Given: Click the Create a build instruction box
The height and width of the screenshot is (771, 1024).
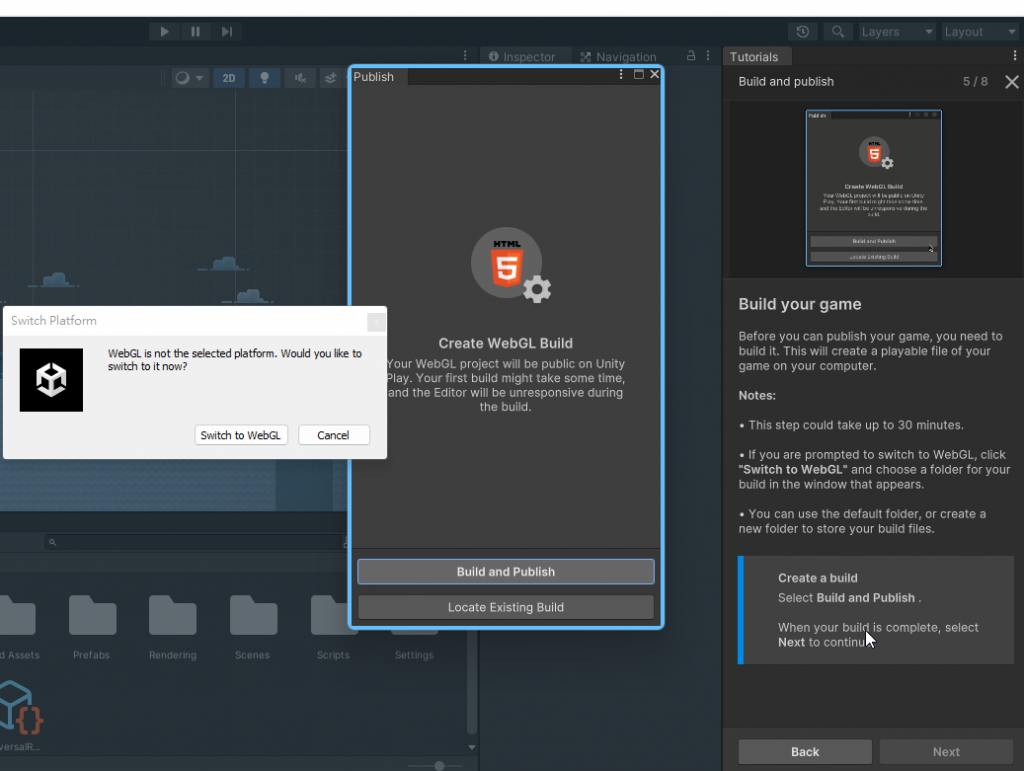Looking at the screenshot, I should click(876, 610).
